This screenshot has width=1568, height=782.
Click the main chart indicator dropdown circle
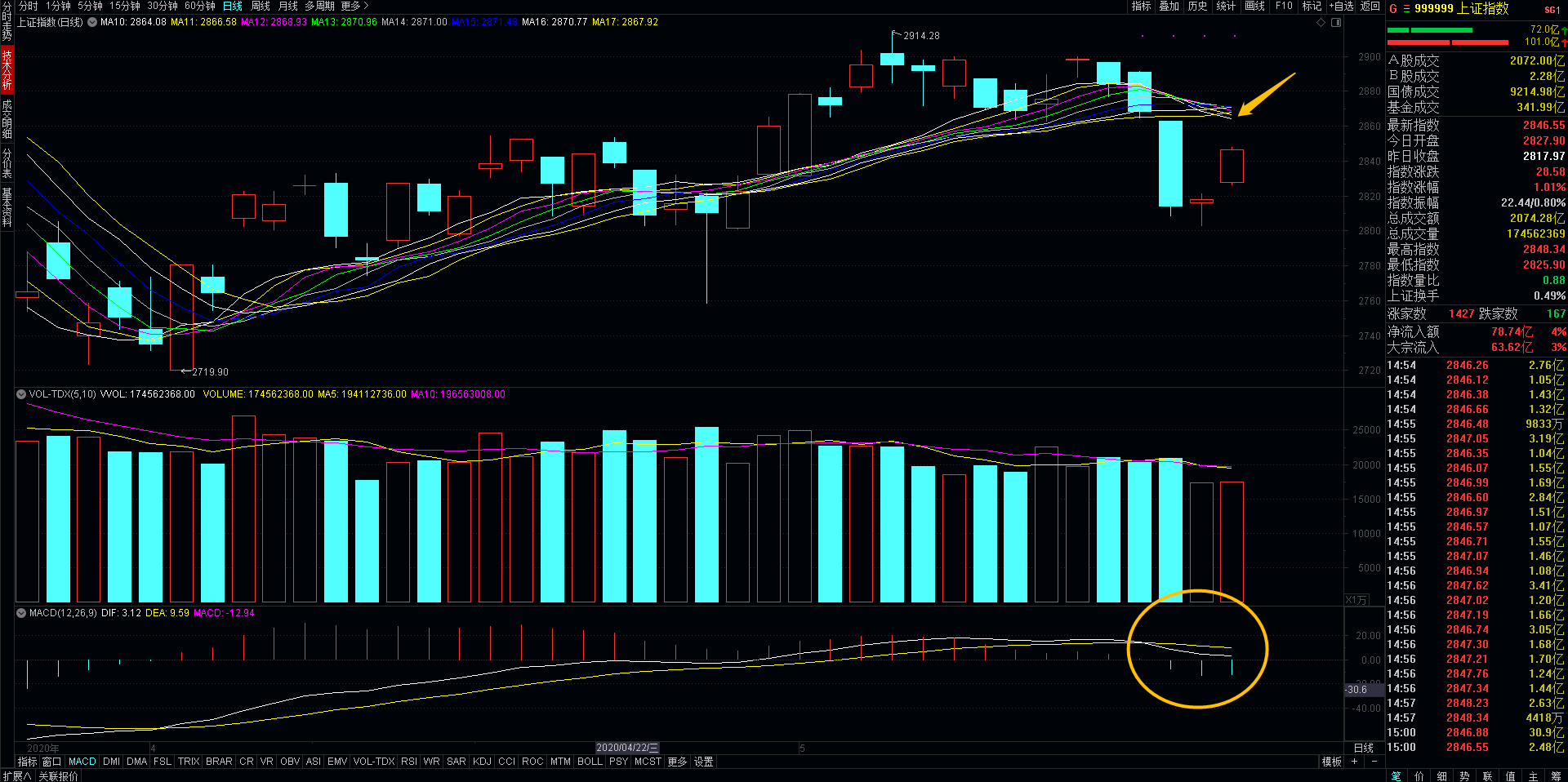92,22
